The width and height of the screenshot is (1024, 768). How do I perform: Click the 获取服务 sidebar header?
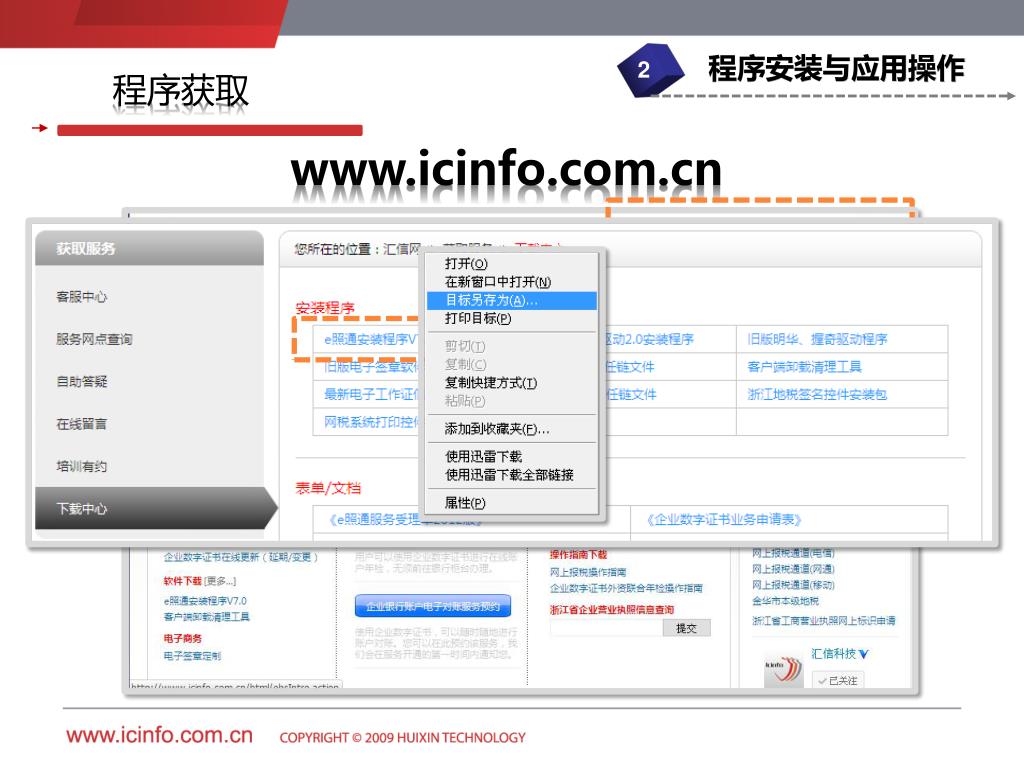pyautogui.click(x=150, y=248)
